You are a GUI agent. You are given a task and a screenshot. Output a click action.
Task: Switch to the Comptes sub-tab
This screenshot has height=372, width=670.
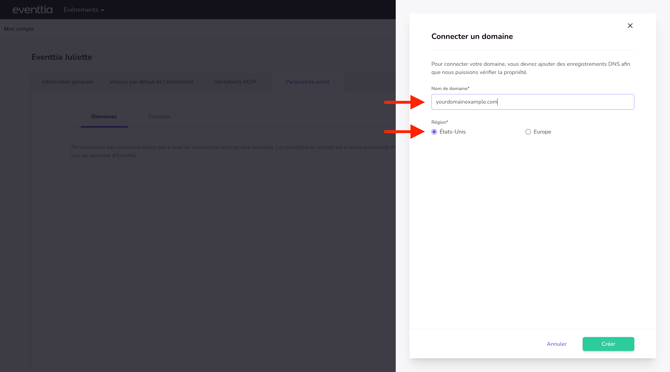click(159, 117)
